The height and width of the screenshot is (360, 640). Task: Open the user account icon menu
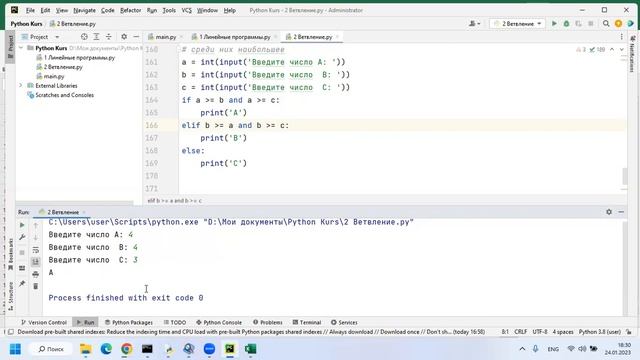click(475, 24)
